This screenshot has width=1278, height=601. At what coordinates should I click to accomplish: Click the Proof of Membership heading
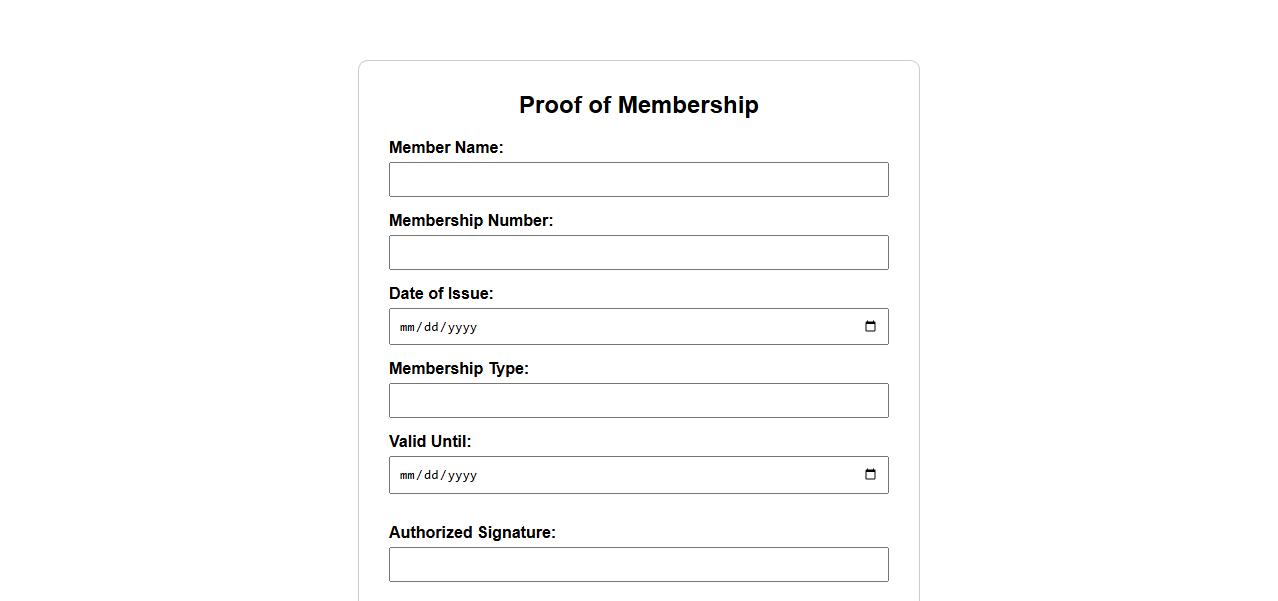pos(638,105)
